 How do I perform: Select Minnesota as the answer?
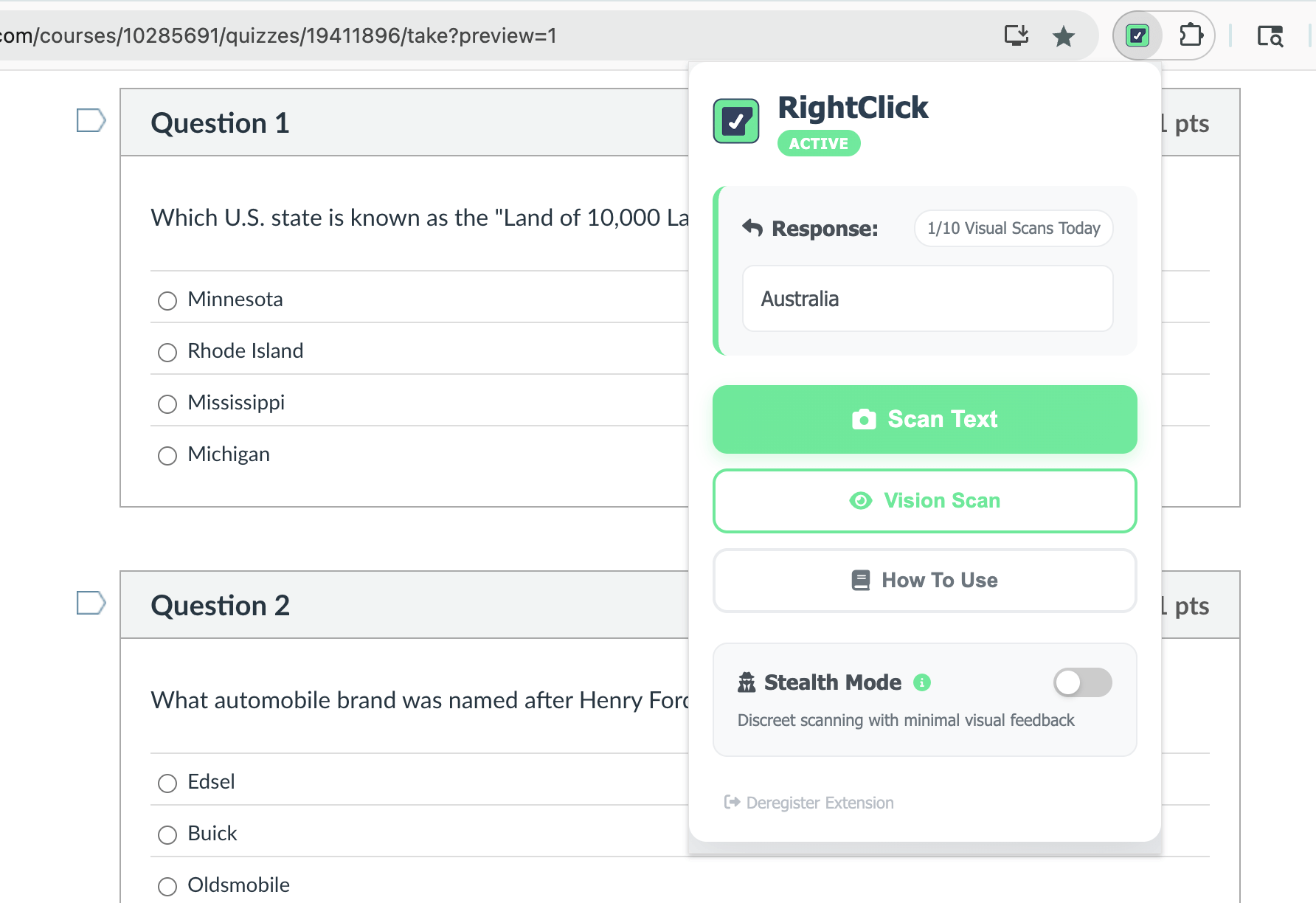(x=167, y=300)
